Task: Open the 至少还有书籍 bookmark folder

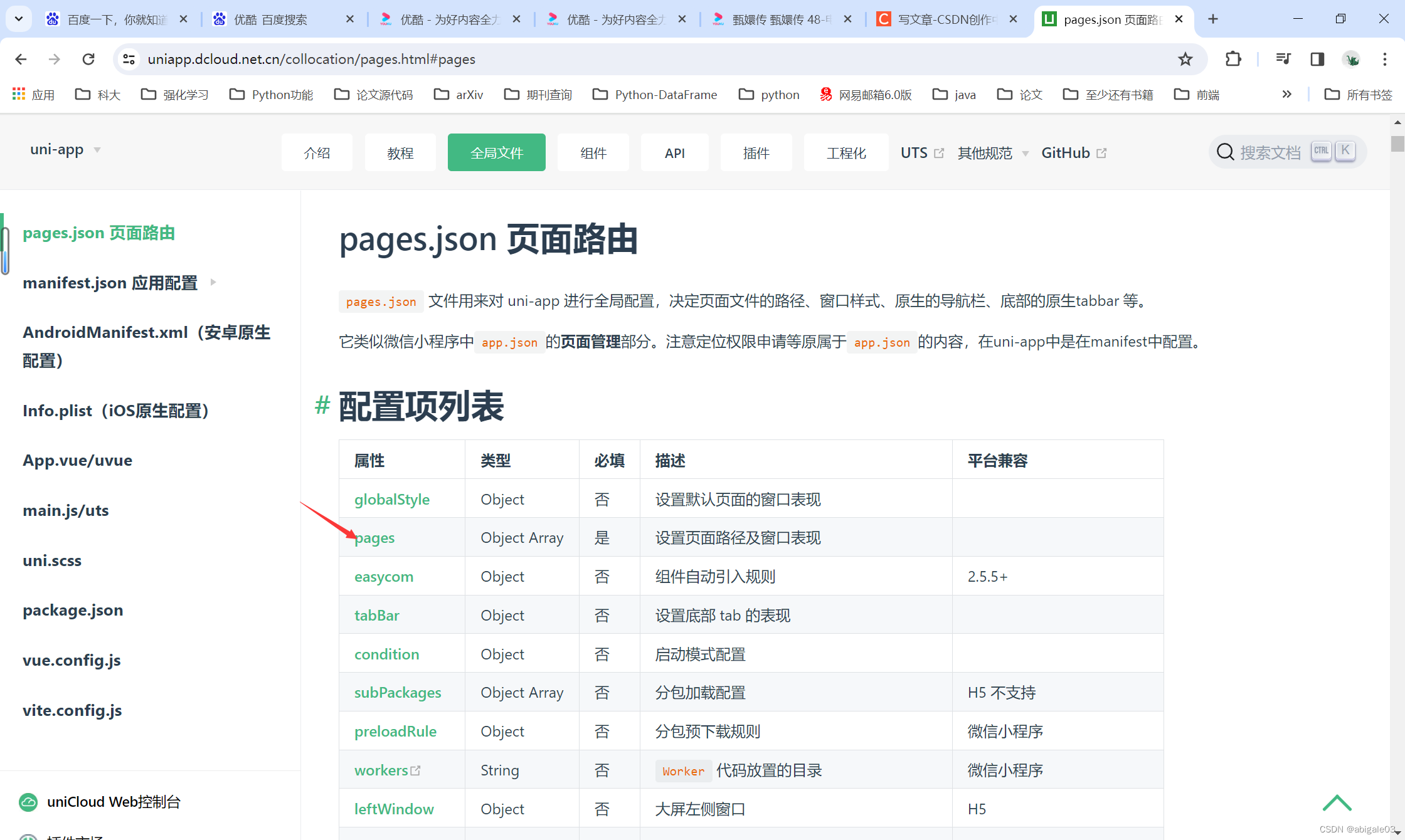Action: (1108, 95)
